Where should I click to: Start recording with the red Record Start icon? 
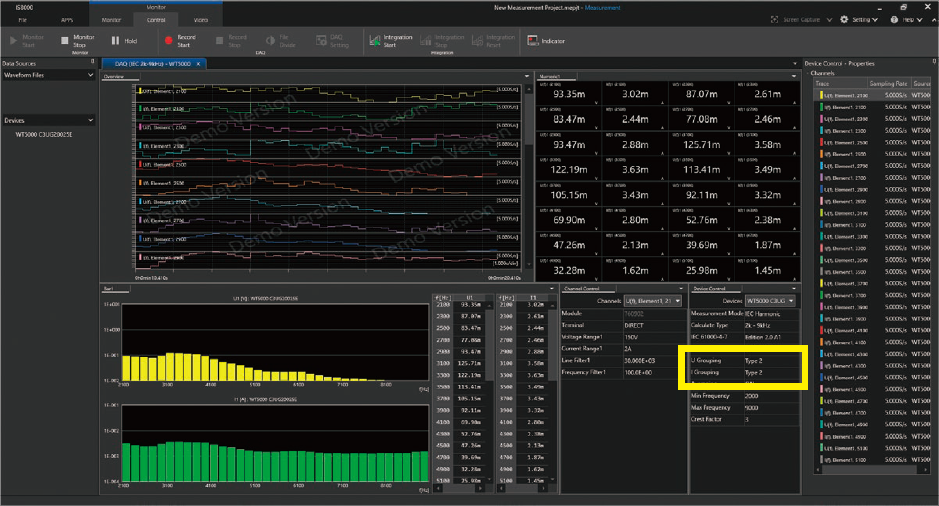point(169,41)
